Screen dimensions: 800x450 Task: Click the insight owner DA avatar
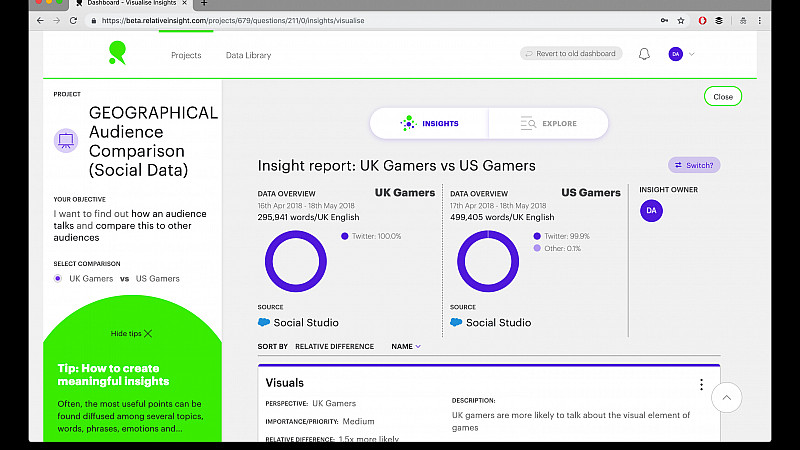click(652, 211)
